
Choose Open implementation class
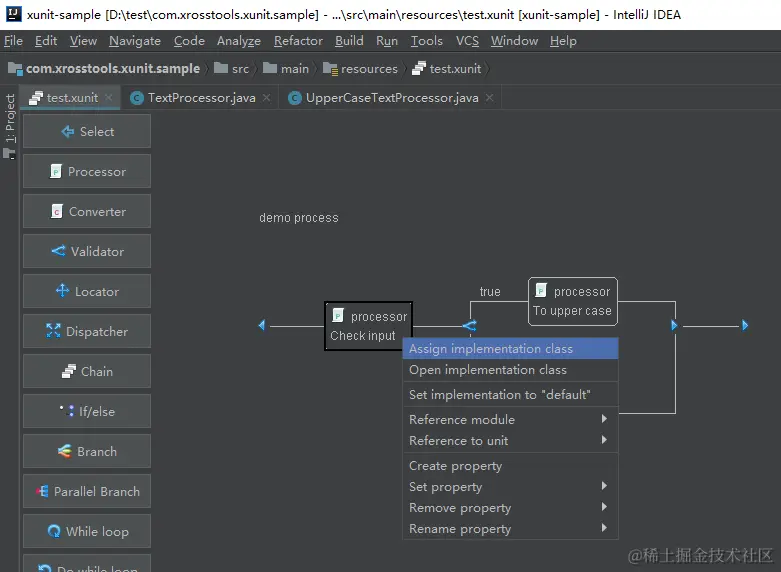point(511,370)
